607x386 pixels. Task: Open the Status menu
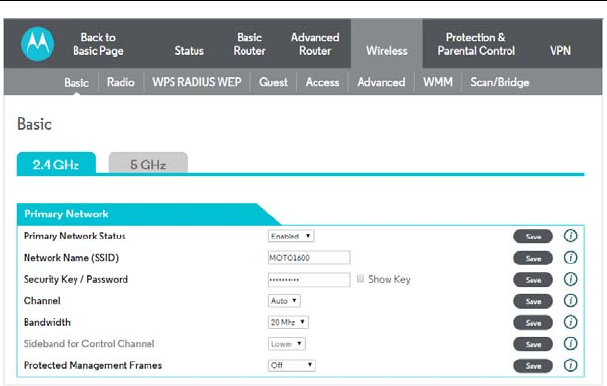(x=189, y=51)
